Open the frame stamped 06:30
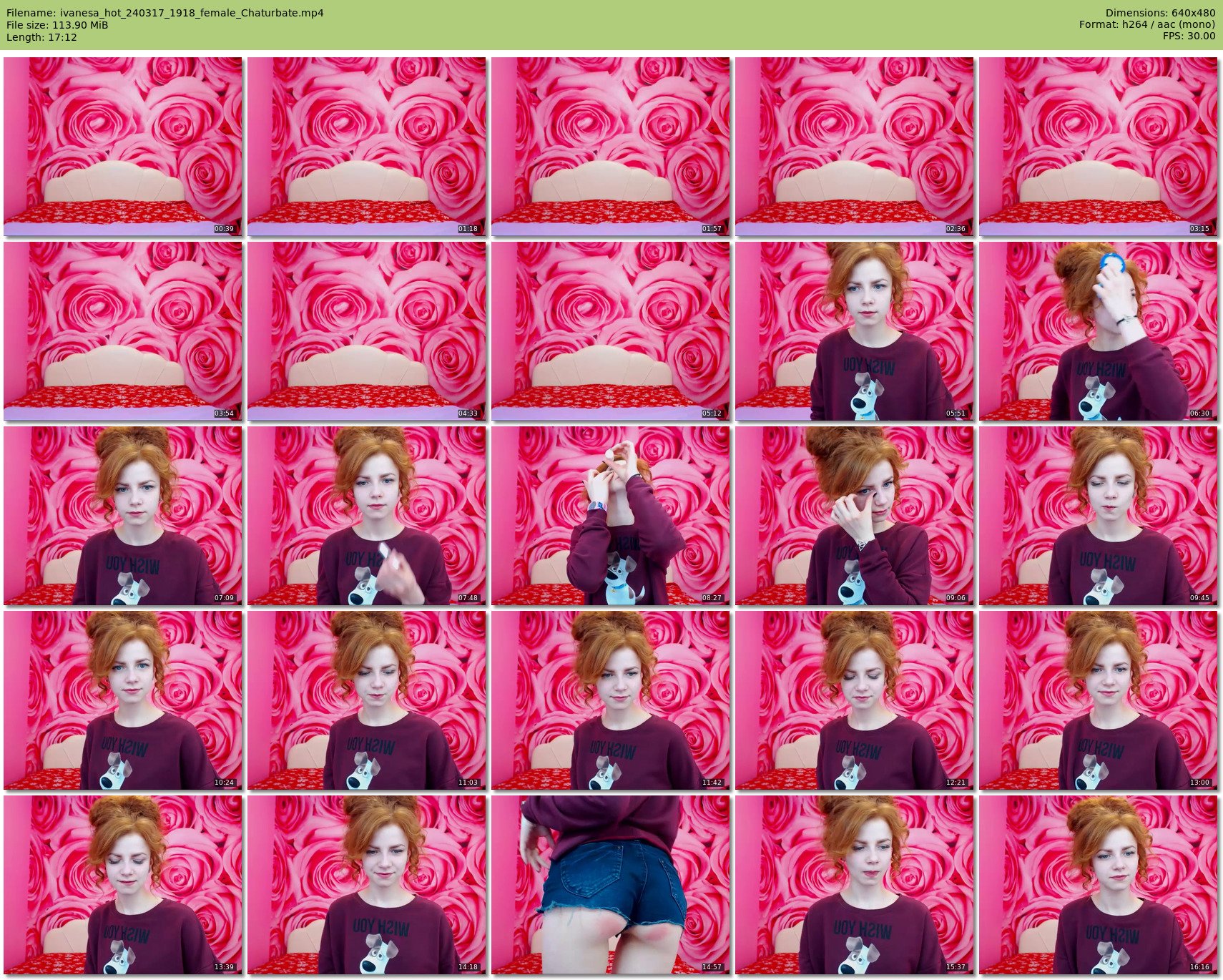The image size is (1223, 980). pyautogui.click(x=1099, y=331)
